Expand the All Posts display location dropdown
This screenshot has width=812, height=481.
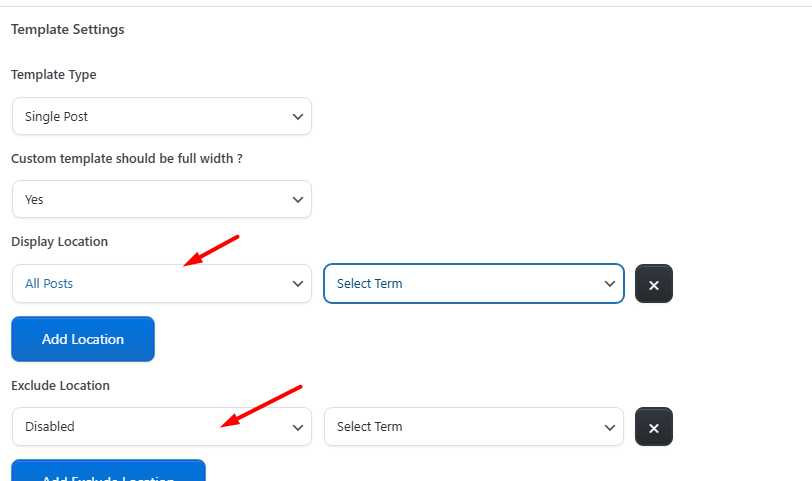tap(161, 284)
